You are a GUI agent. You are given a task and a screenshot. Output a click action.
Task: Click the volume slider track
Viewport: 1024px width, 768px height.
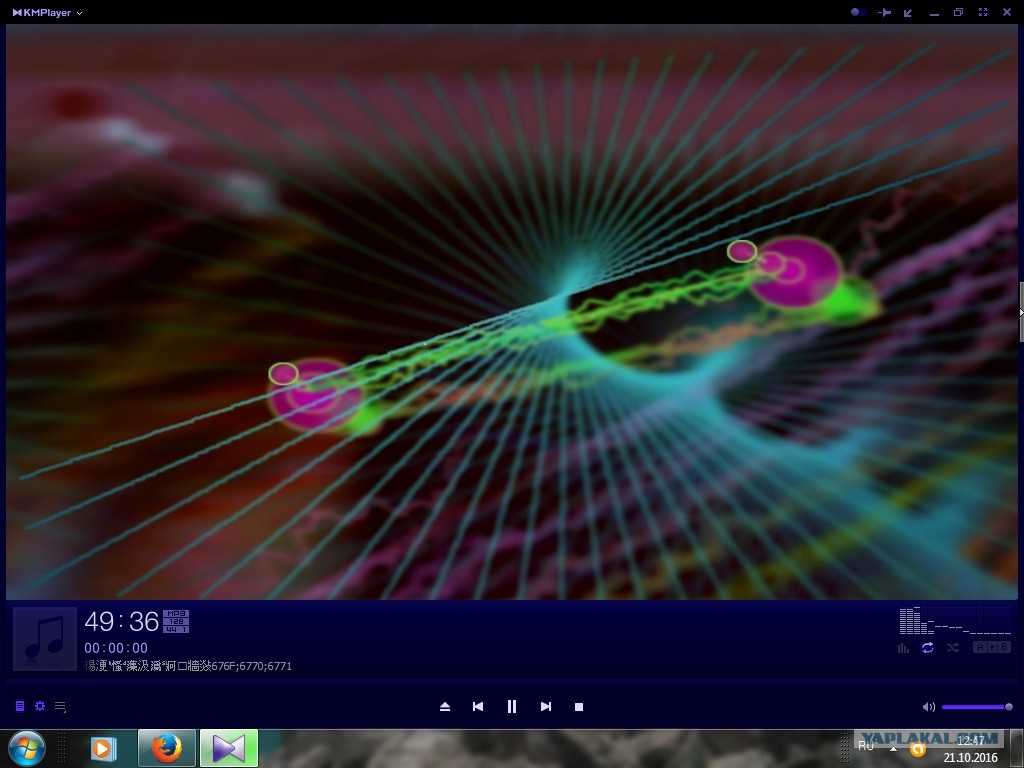click(x=977, y=707)
